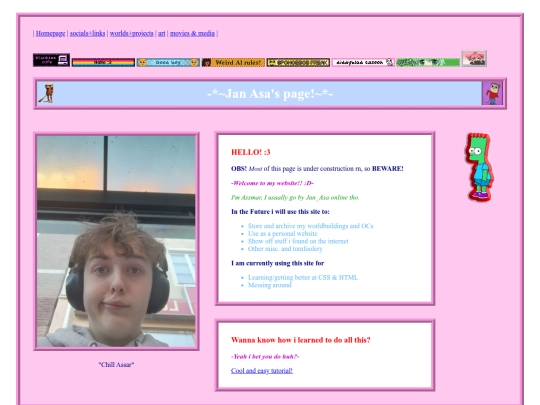Go to the socials+links page
The height and width of the screenshot is (405, 540).
87,33
